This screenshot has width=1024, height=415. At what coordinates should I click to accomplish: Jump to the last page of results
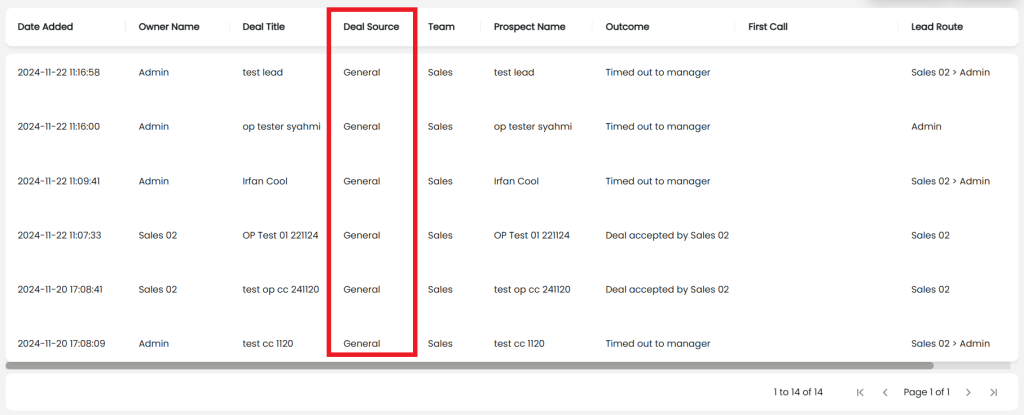pos(993,392)
